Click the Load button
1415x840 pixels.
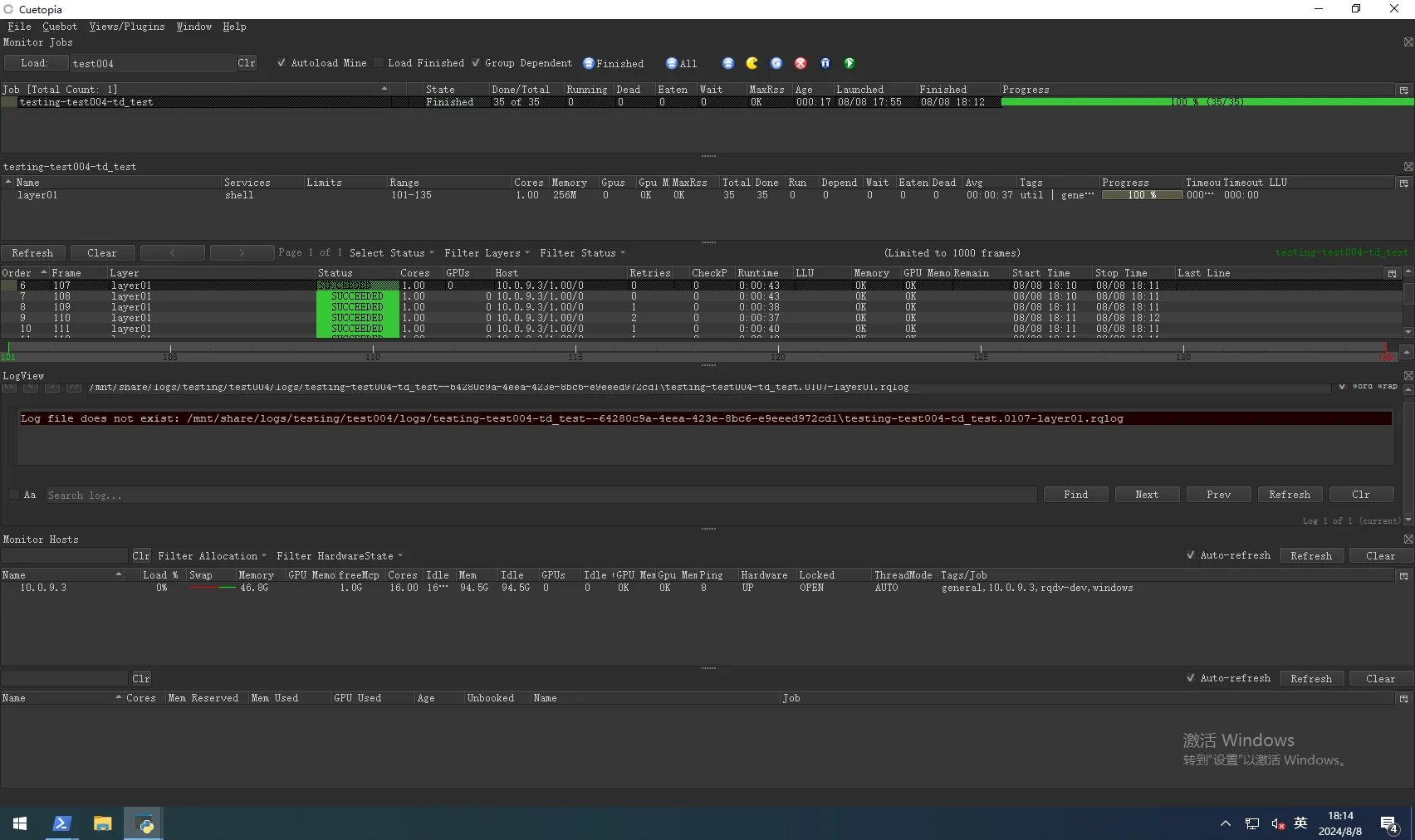(x=35, y=63)
